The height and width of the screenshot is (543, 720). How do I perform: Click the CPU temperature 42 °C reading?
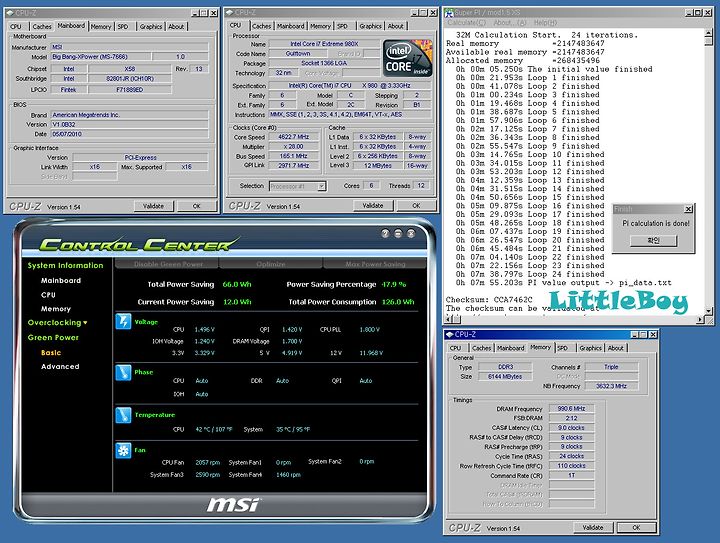[214, 430]
